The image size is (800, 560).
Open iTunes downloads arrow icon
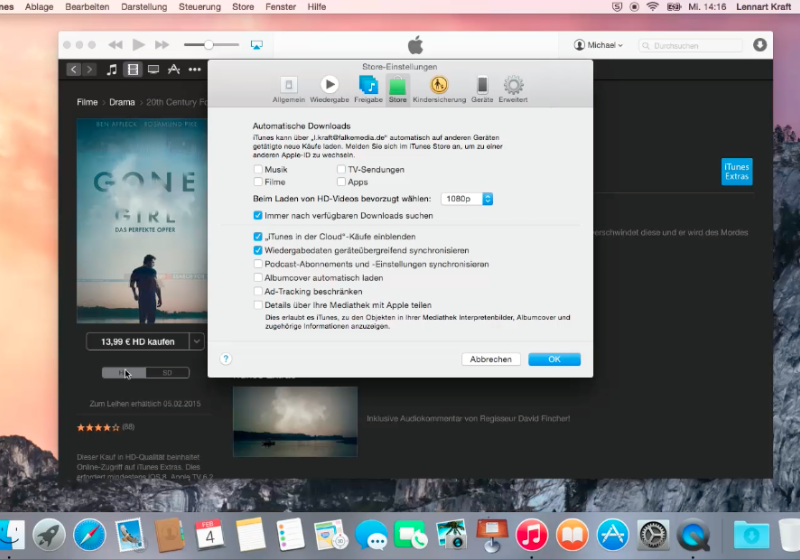pos(760,45)
